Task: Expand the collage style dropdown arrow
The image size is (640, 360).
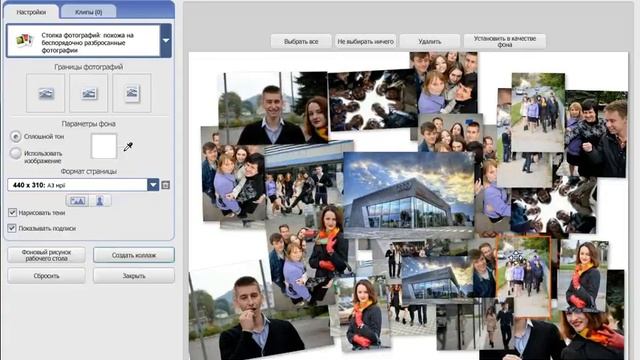Action: (x=166, y=40)
